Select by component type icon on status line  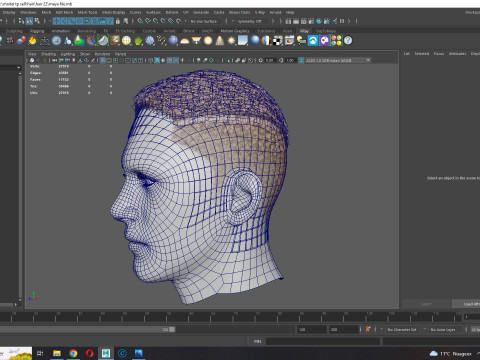37,21
